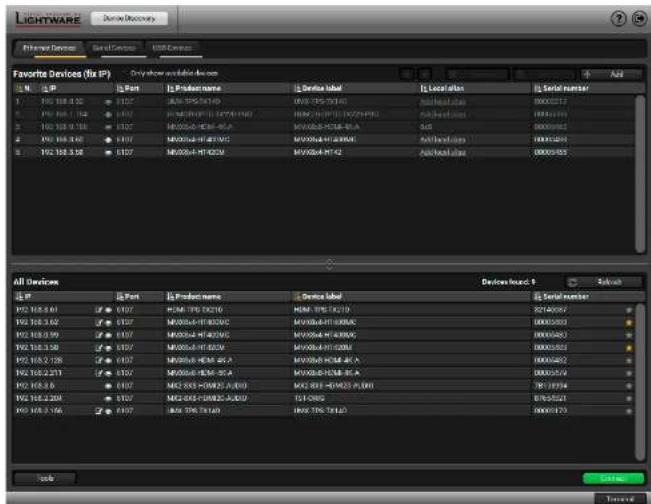Image resolution: width=651 pixels, height=504 pixels.
Task: Click Add local alias in favorite row 2
Action: pyautogui.click(x=443, y=115)
